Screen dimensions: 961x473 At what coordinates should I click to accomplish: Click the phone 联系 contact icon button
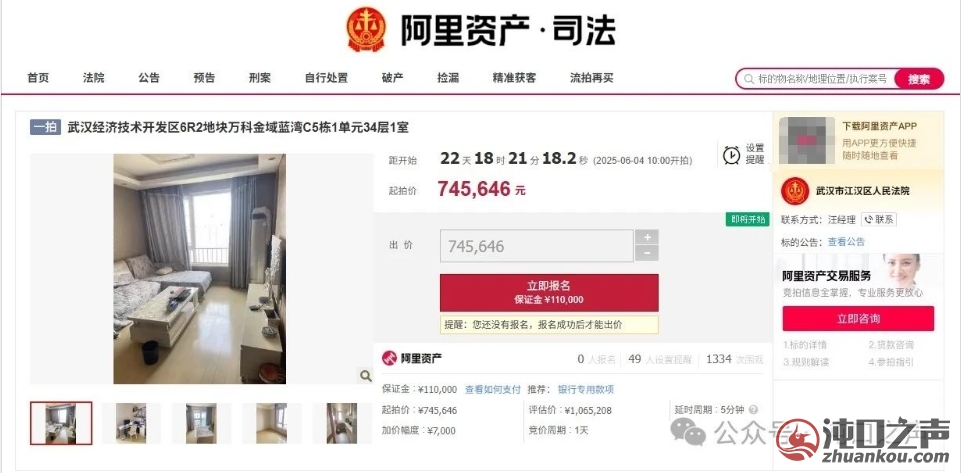[879, 219]
